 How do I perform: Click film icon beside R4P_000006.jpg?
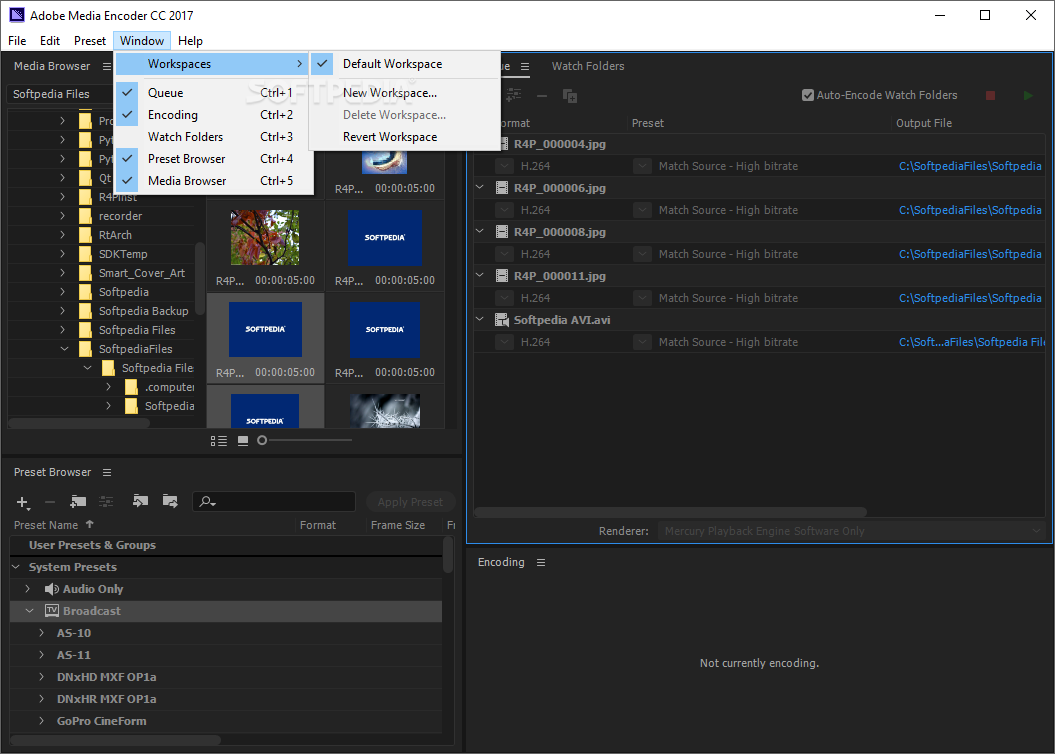(501, 188)
